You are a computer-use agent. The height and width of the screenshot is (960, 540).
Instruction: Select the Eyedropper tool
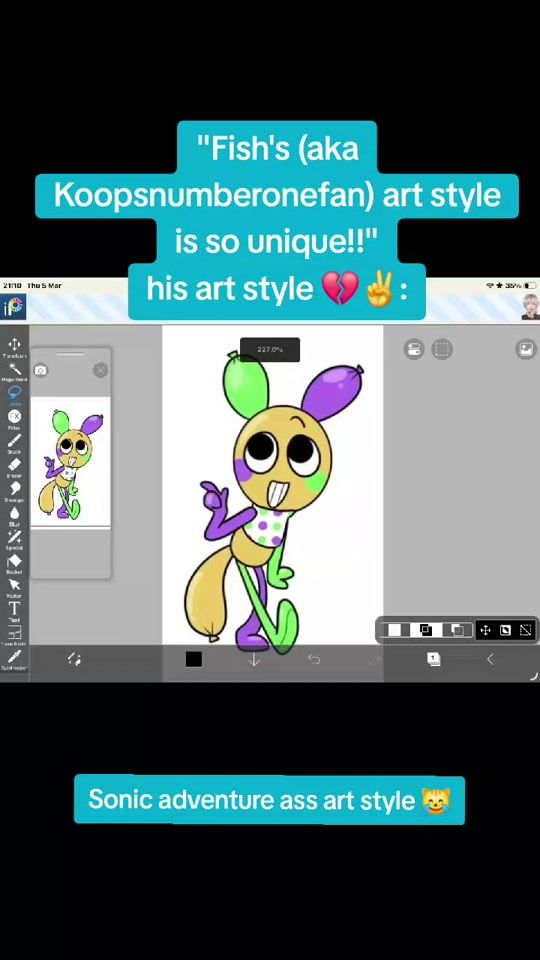(13, 659)
